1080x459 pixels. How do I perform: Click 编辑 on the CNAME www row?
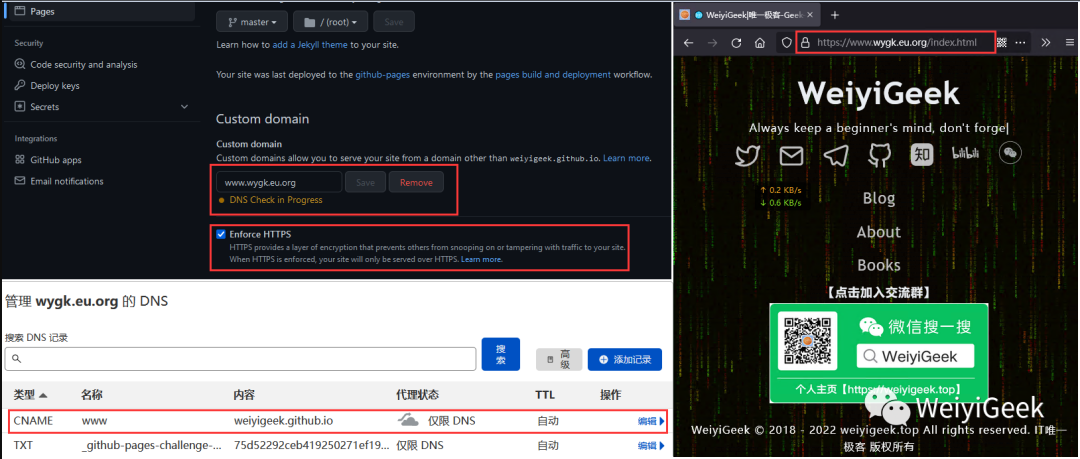651,421
